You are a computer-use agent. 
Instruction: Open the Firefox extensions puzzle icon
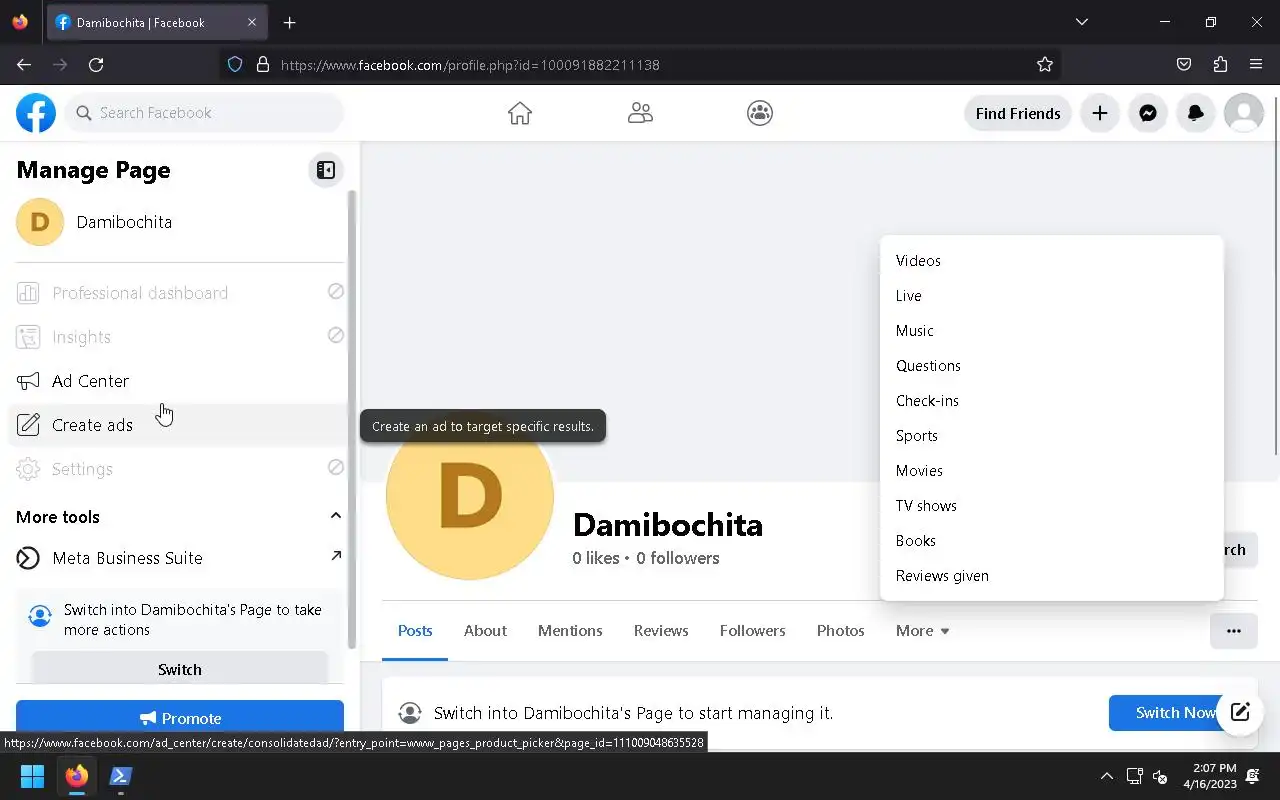[1220, 65]
